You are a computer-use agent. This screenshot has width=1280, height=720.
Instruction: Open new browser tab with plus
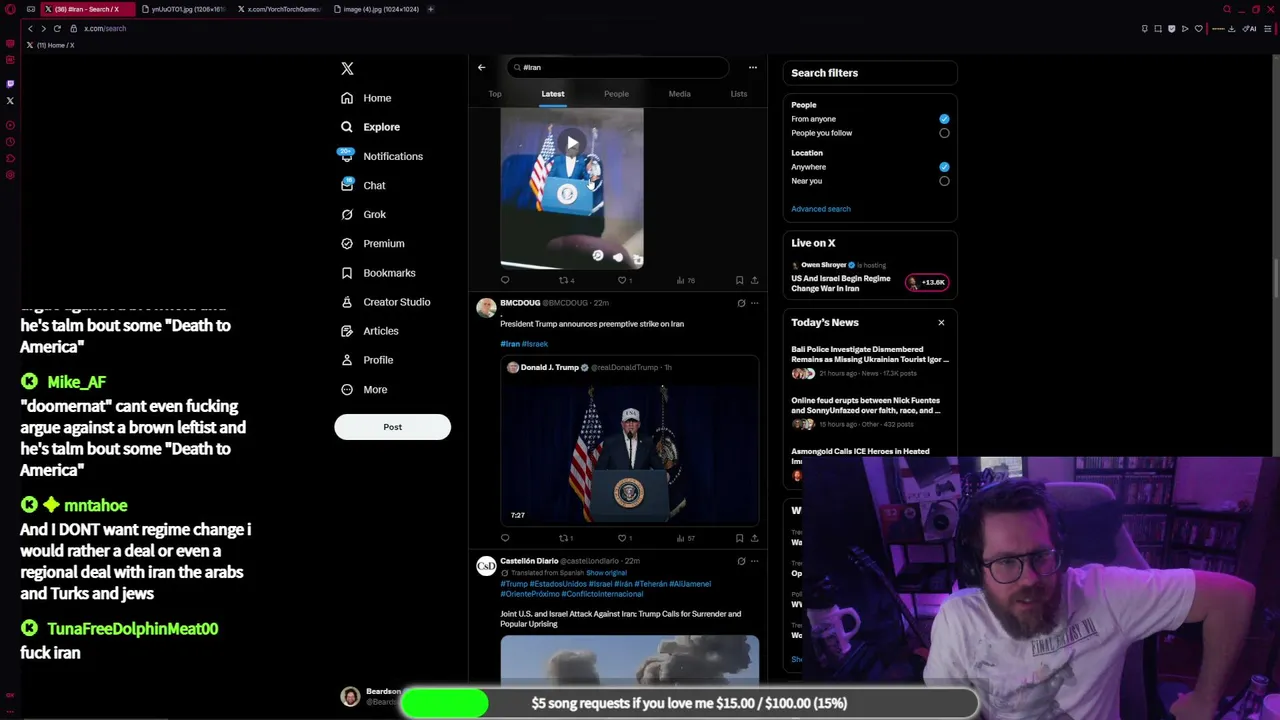point(430,9)
